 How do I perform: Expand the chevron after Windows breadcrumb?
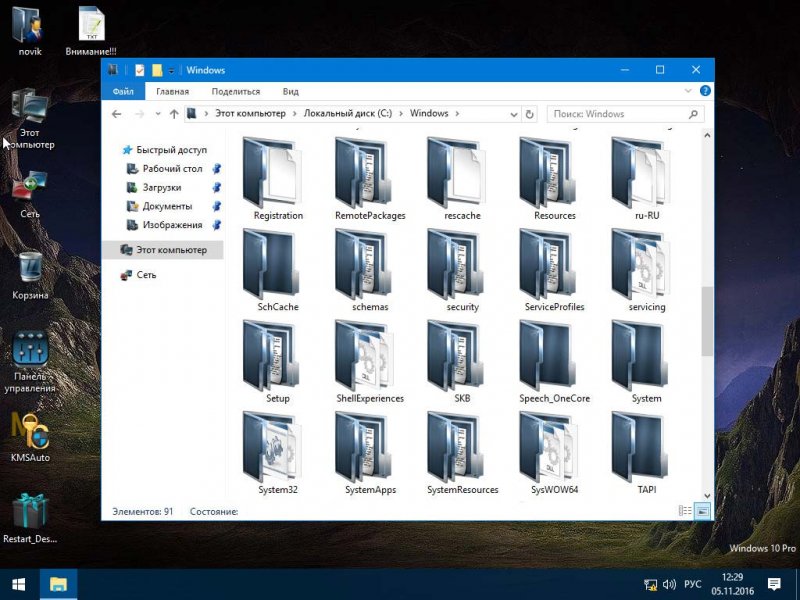[x=457, y=113]
